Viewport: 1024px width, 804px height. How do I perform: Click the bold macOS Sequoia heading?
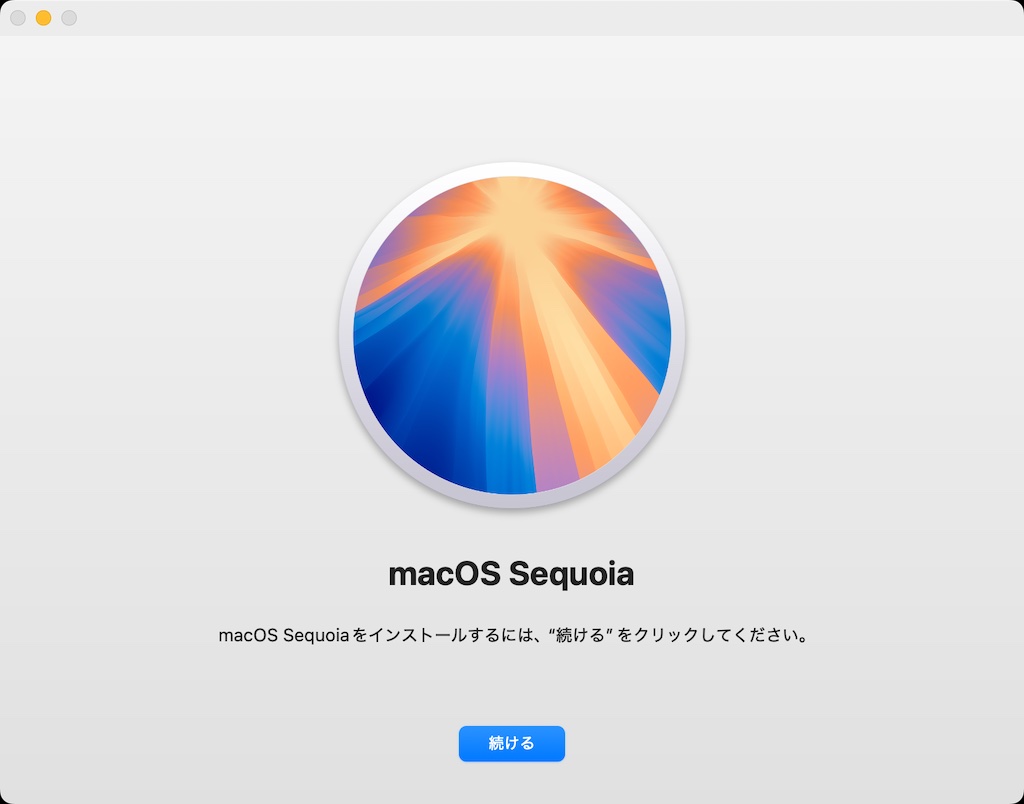511,574
